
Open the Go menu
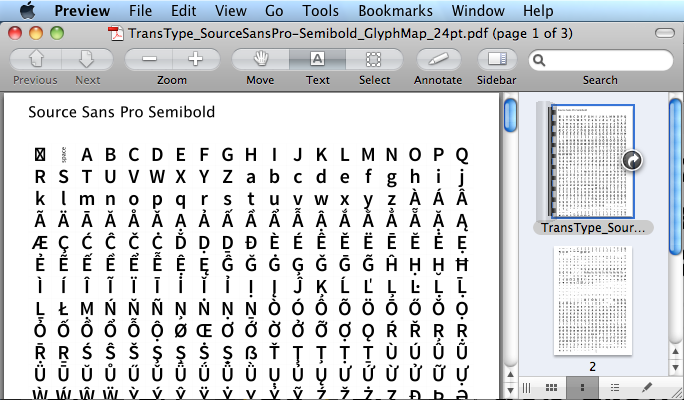click(274, 10)
